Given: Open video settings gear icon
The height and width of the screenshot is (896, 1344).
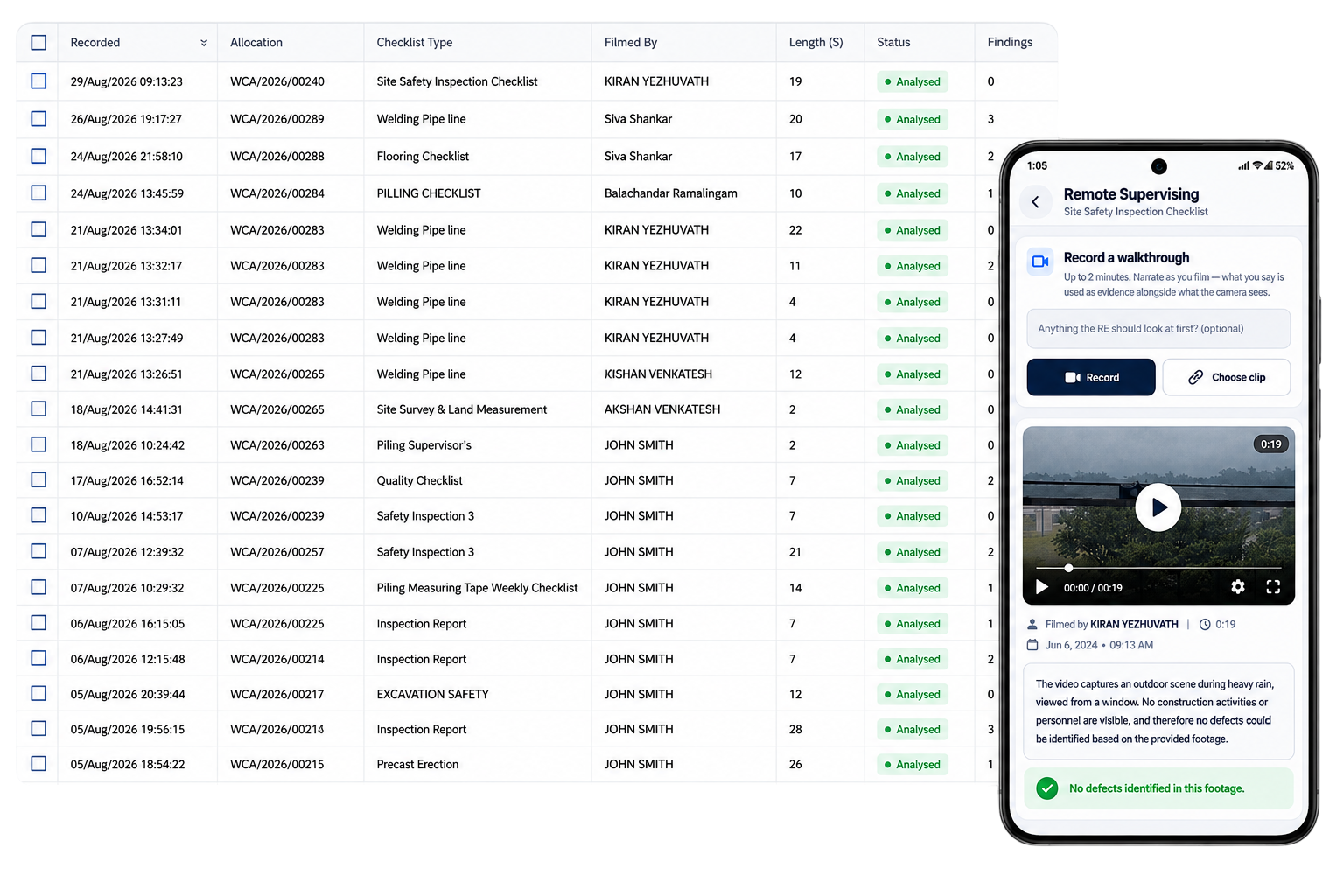Looking at the screenshot, I should (1237, 587).
